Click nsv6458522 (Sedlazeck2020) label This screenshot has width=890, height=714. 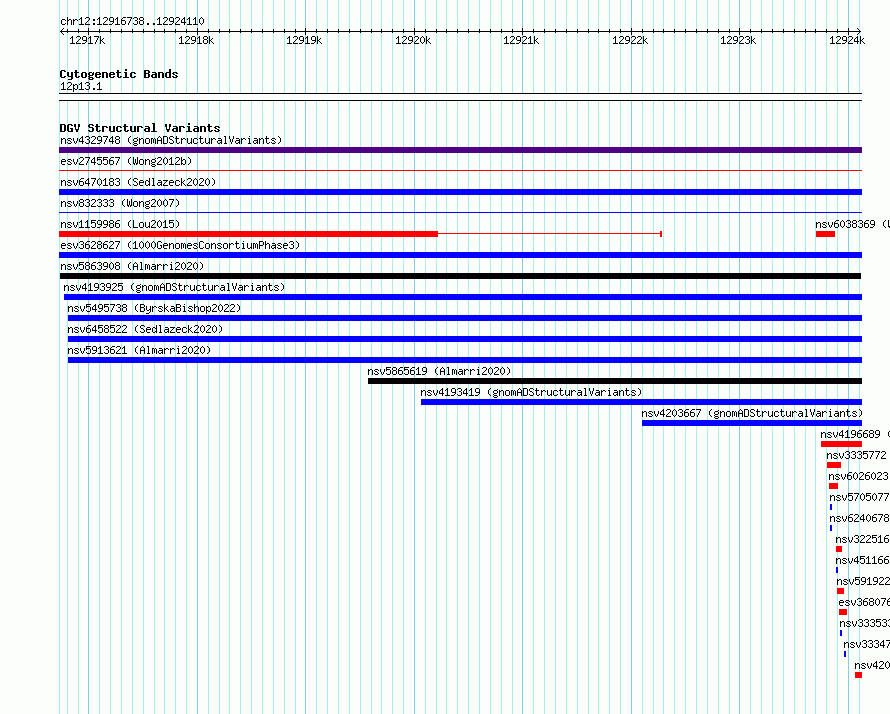[x=145, y=329]
